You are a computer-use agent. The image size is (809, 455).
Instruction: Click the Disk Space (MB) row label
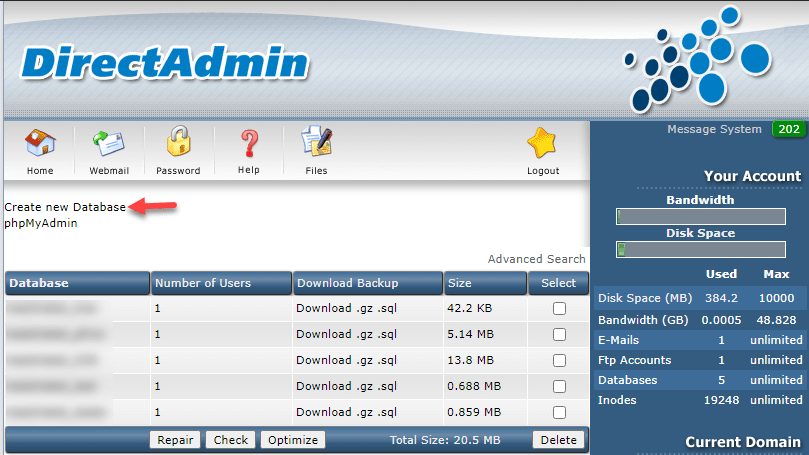pos(645,298)
